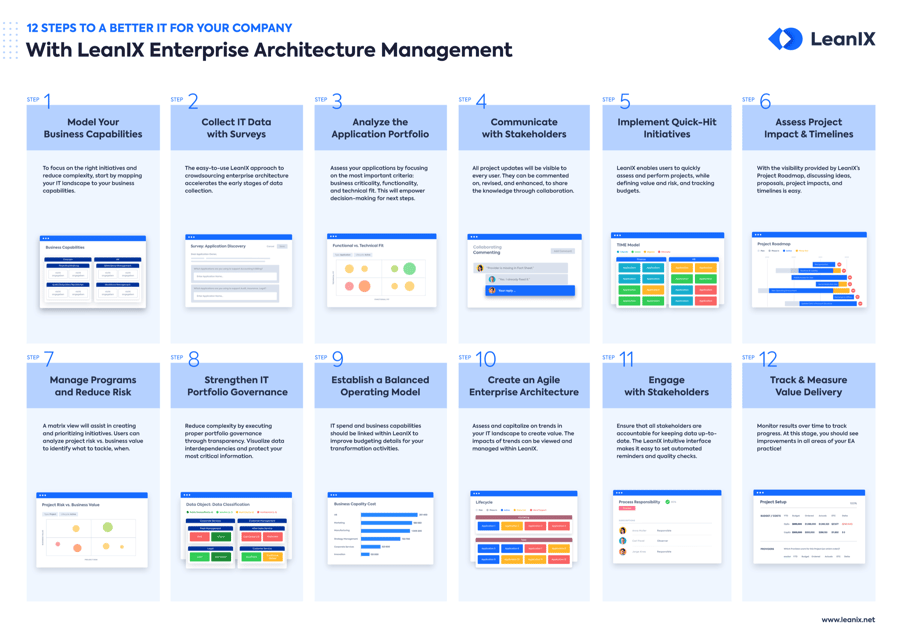Click the first commenter's avatar in the thread

click(480, 268)
